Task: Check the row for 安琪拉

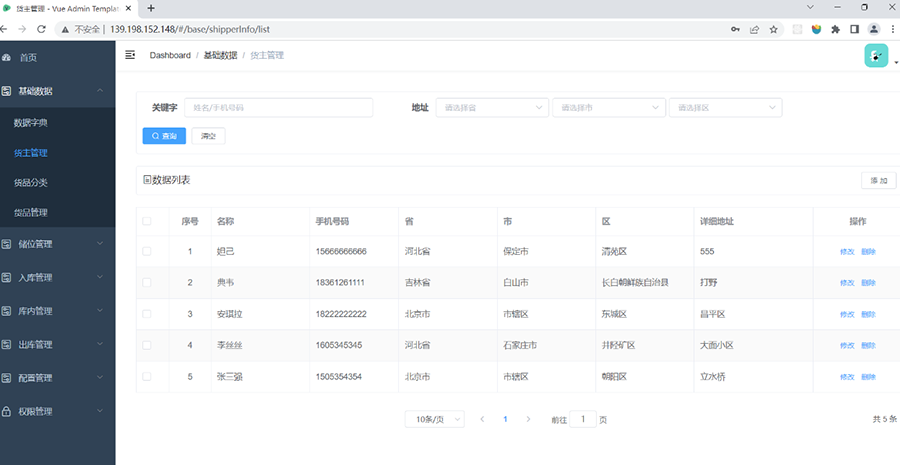Action: (146, 314)
